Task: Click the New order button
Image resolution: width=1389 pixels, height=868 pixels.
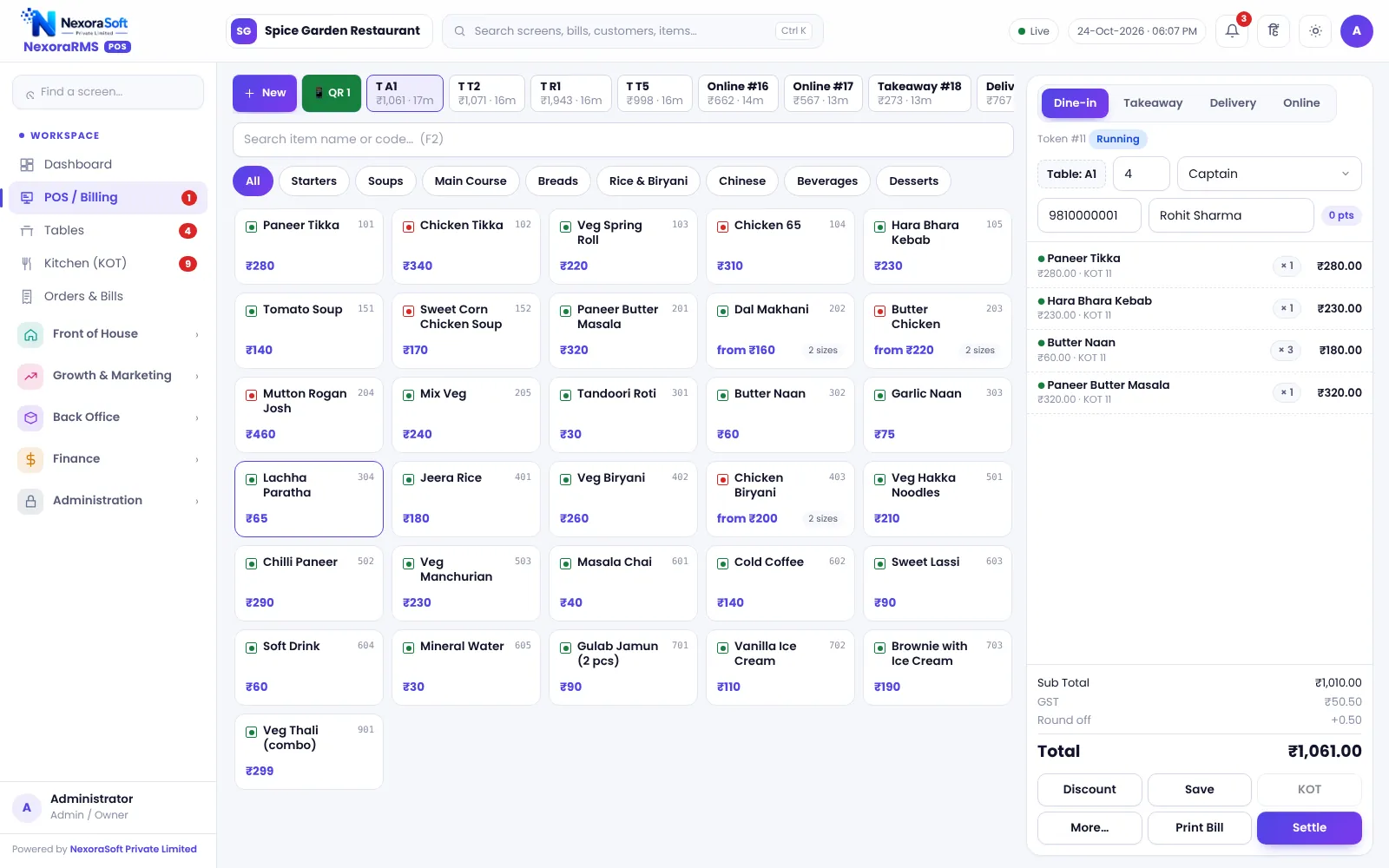Action: click(x=265, y=93)
